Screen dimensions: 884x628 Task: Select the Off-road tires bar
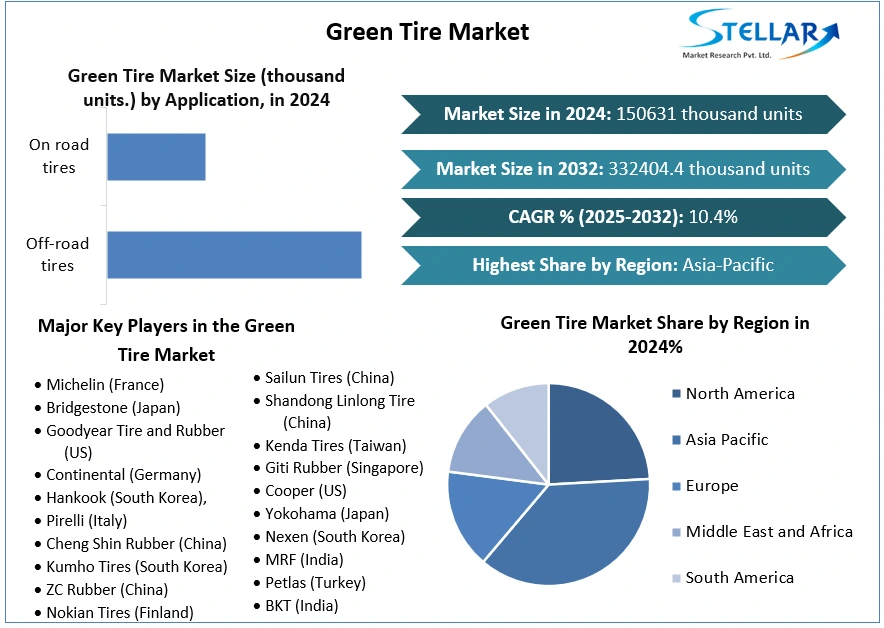coord(234,255)
